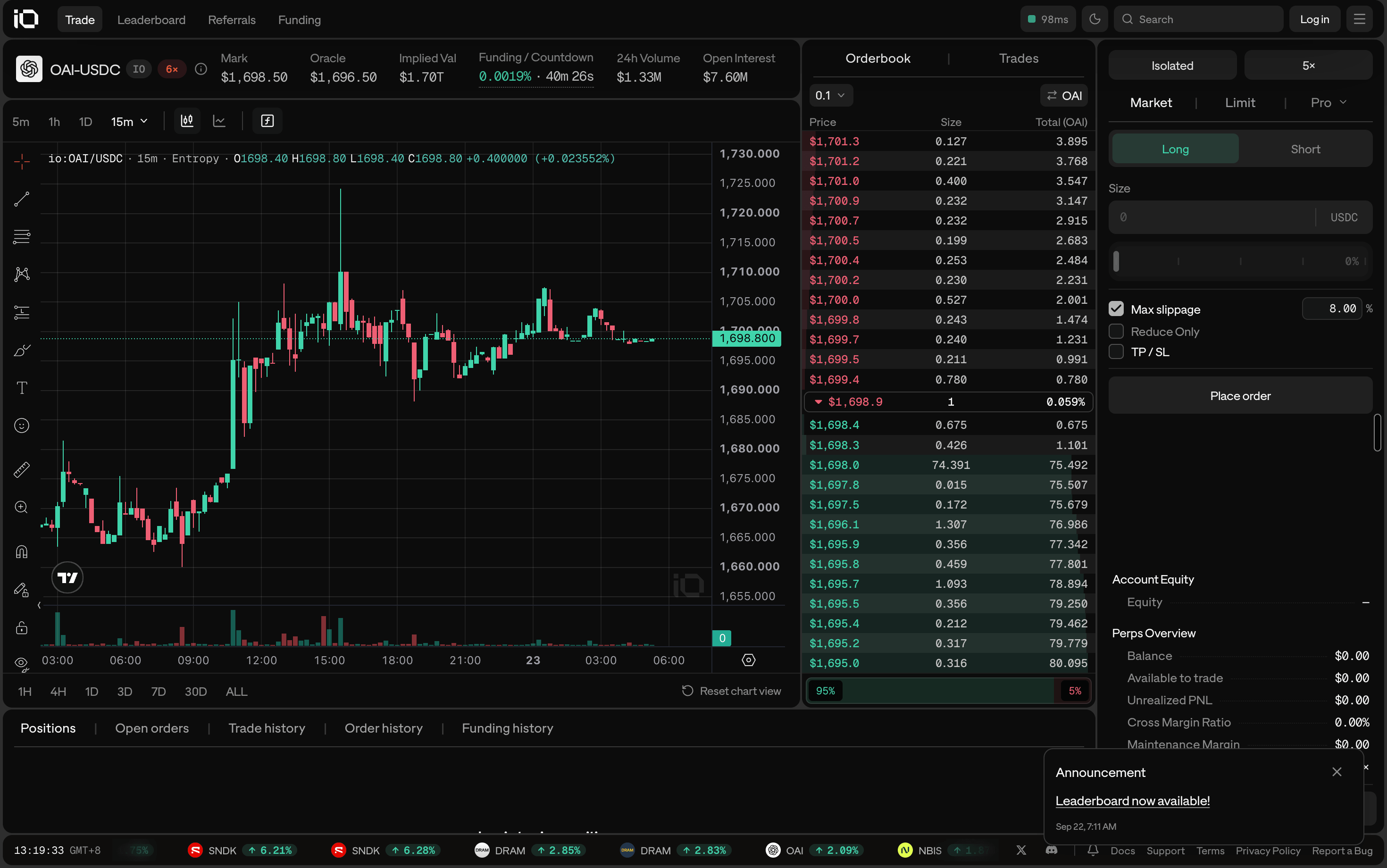Open the X social link icon

point(1021,850)
